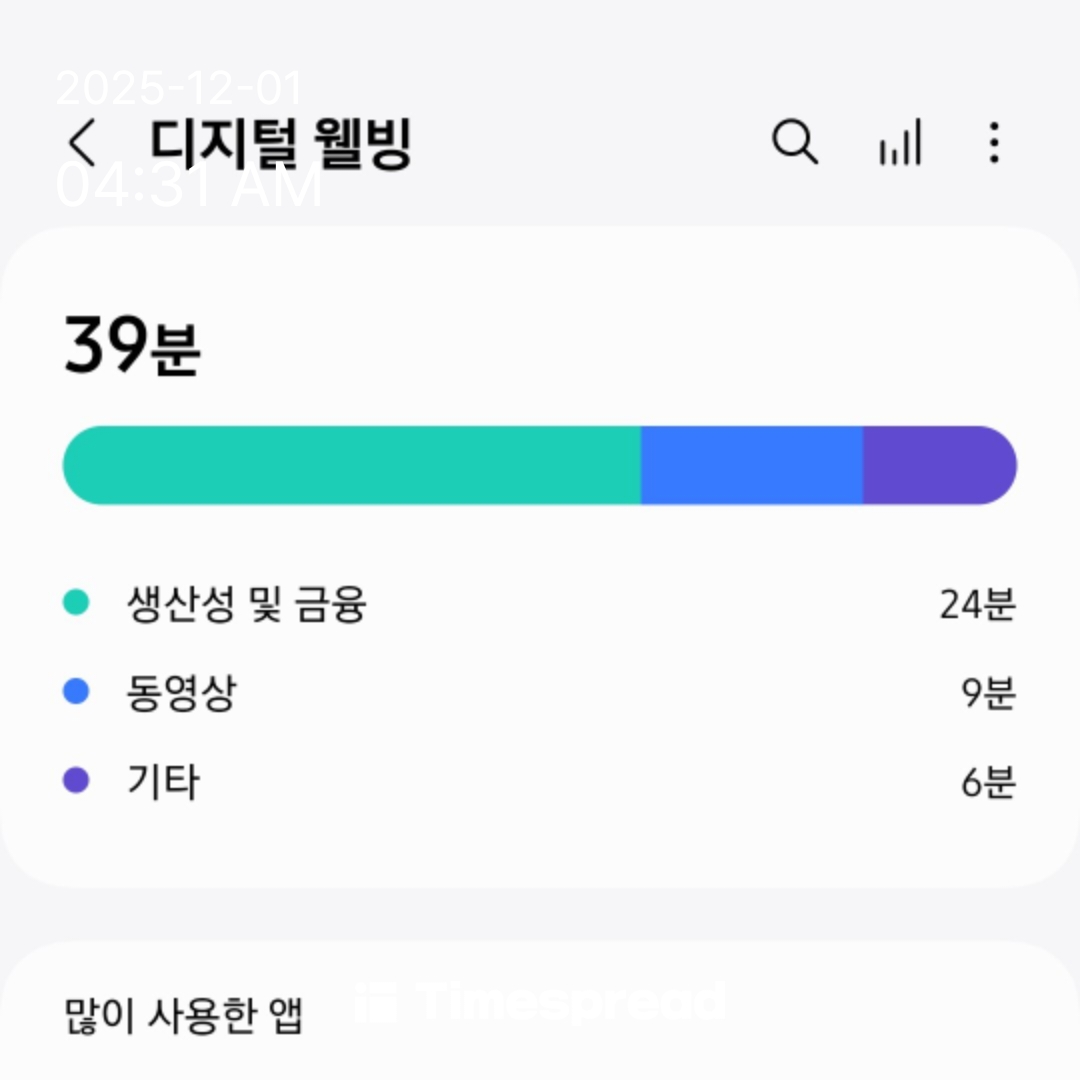Select the green segment of the usage bar
1080x1080 pixels.
point(350,465)
